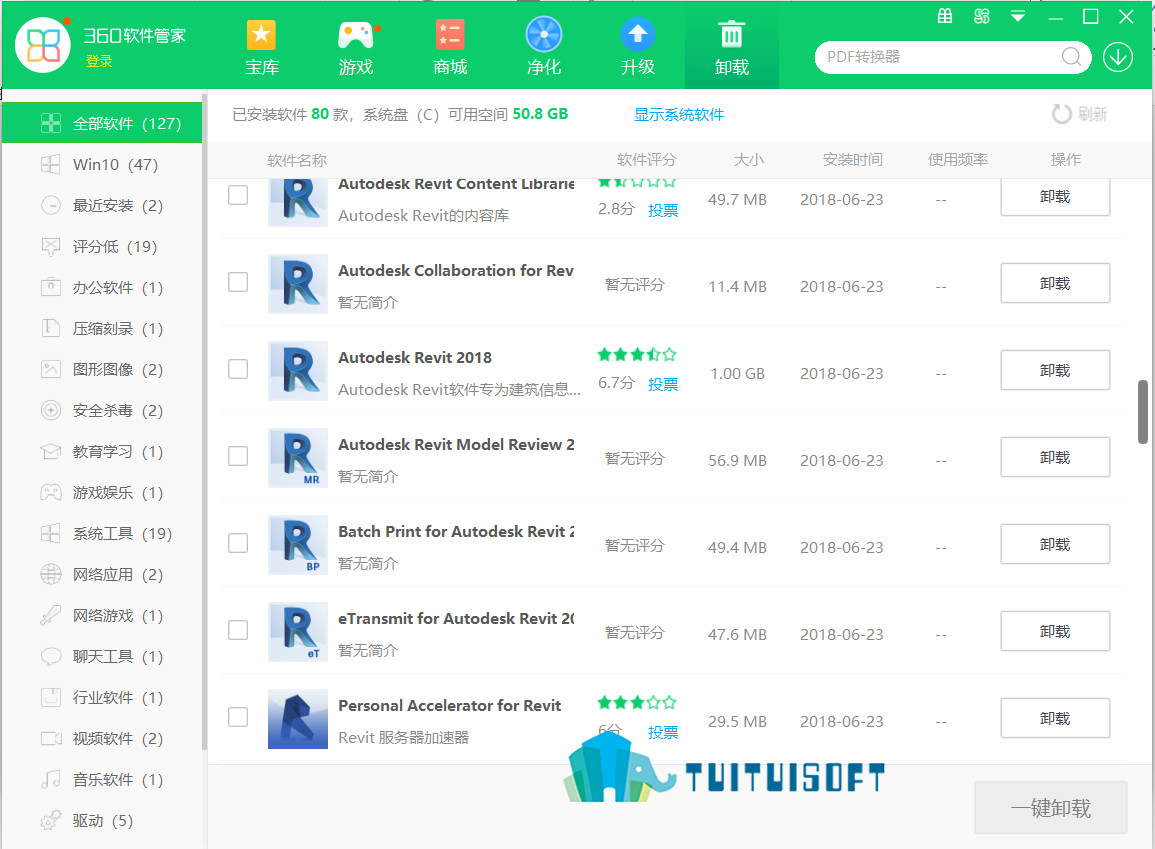
Task: Open the gift box icon in title bar
Action: (x=945, y=16)
